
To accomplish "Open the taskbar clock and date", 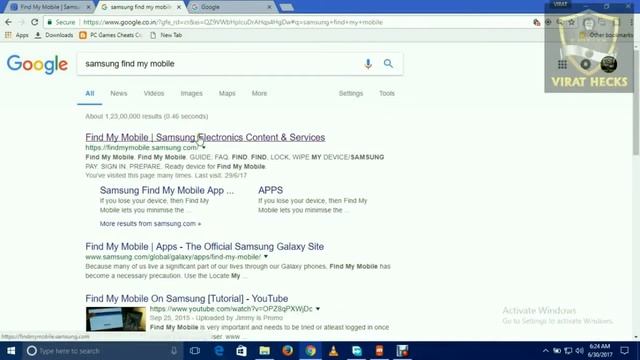I will (600, 351).
